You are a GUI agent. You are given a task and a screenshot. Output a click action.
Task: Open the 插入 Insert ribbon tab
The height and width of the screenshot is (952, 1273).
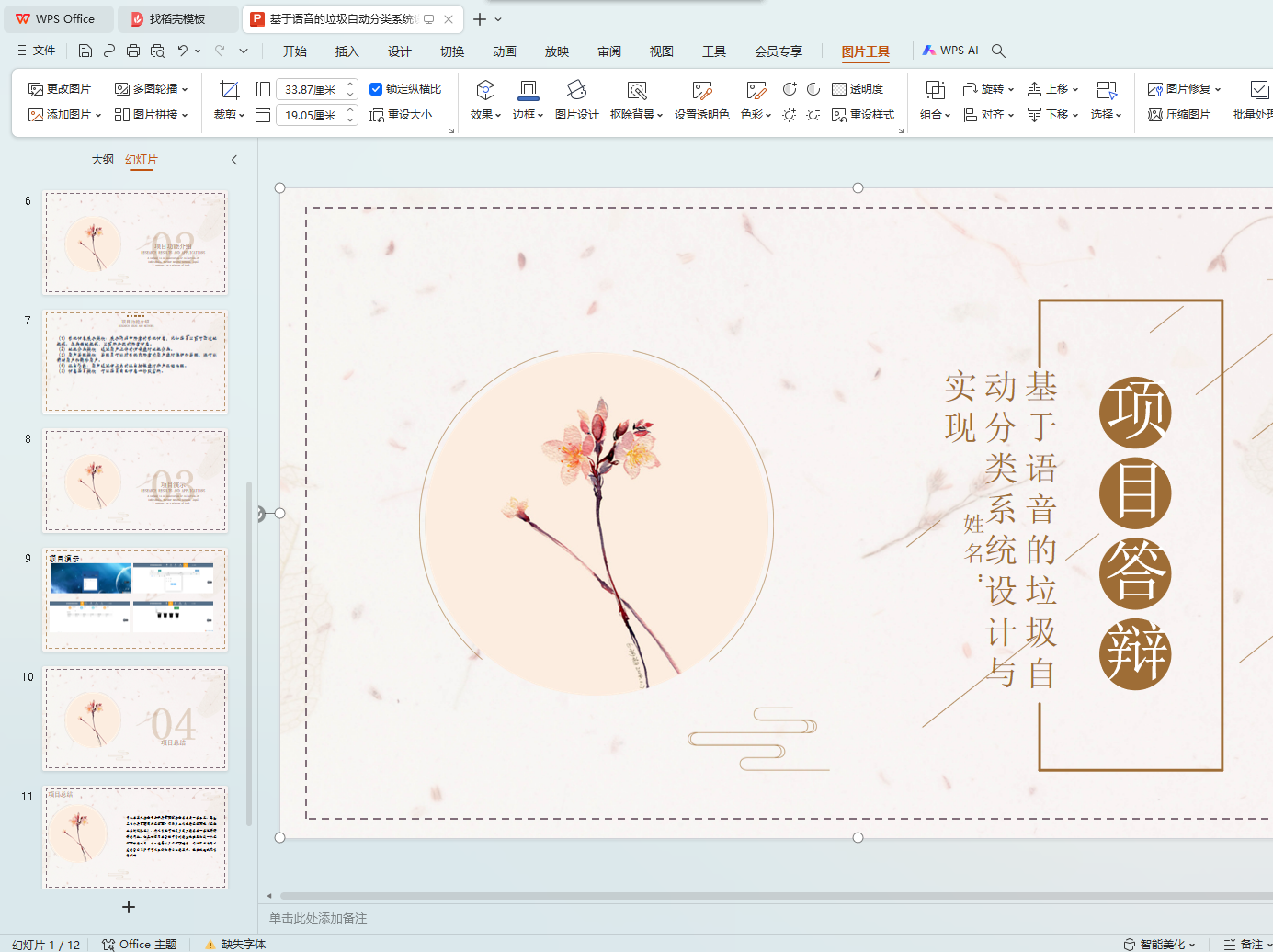[x=347, y=51]
